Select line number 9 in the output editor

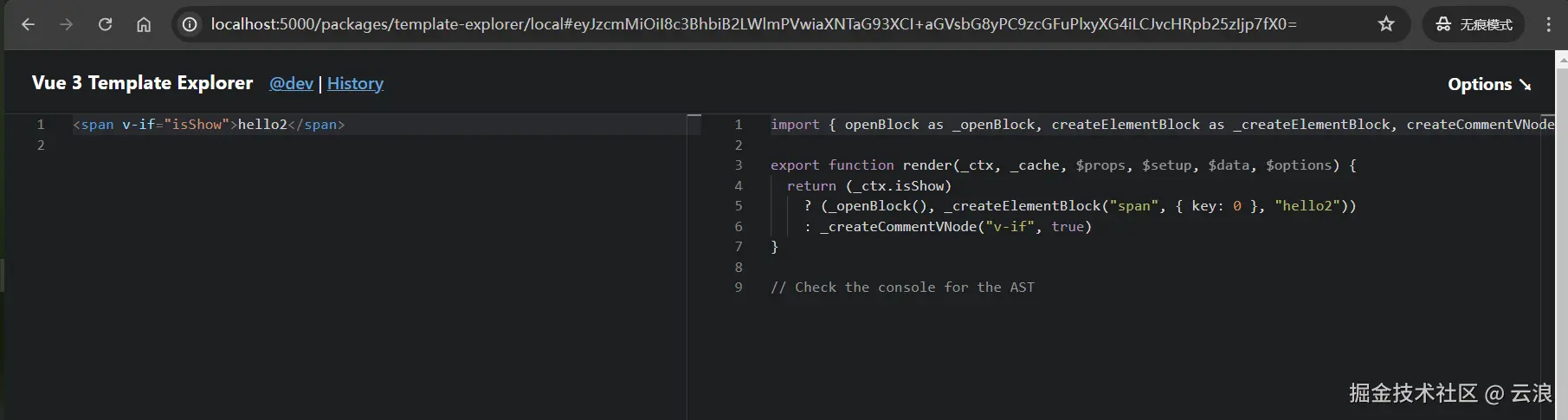pos(739,288)
